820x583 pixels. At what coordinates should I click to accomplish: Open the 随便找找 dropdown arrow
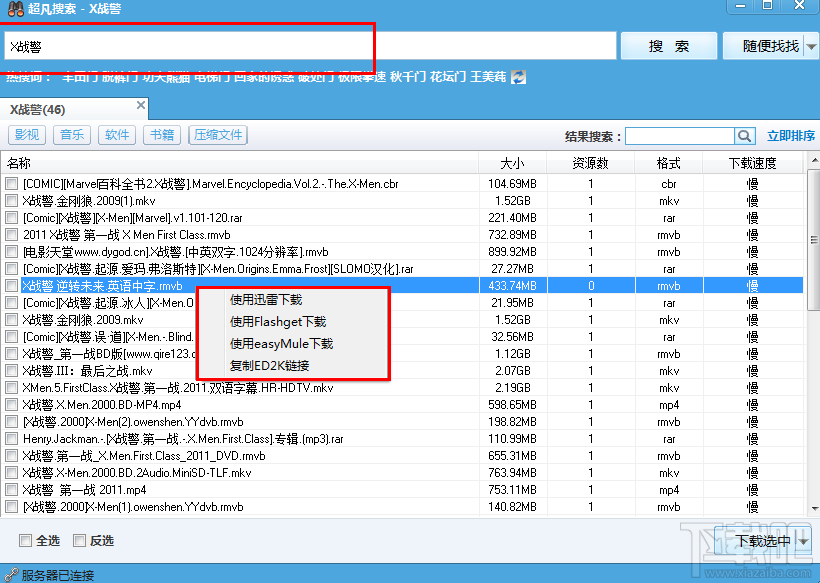pos(811,47)
